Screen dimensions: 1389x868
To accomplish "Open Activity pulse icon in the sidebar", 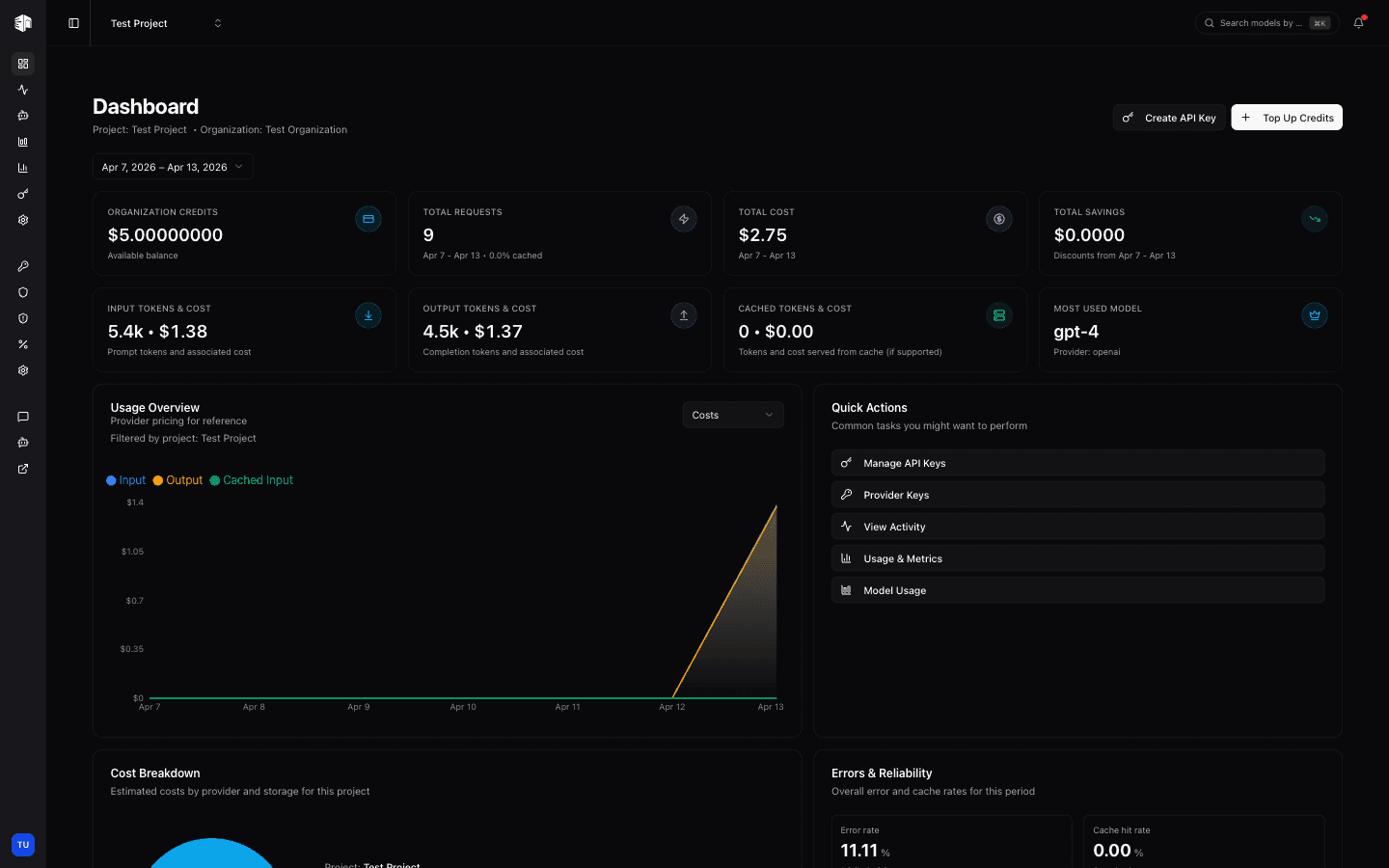I will coord(23,90).
